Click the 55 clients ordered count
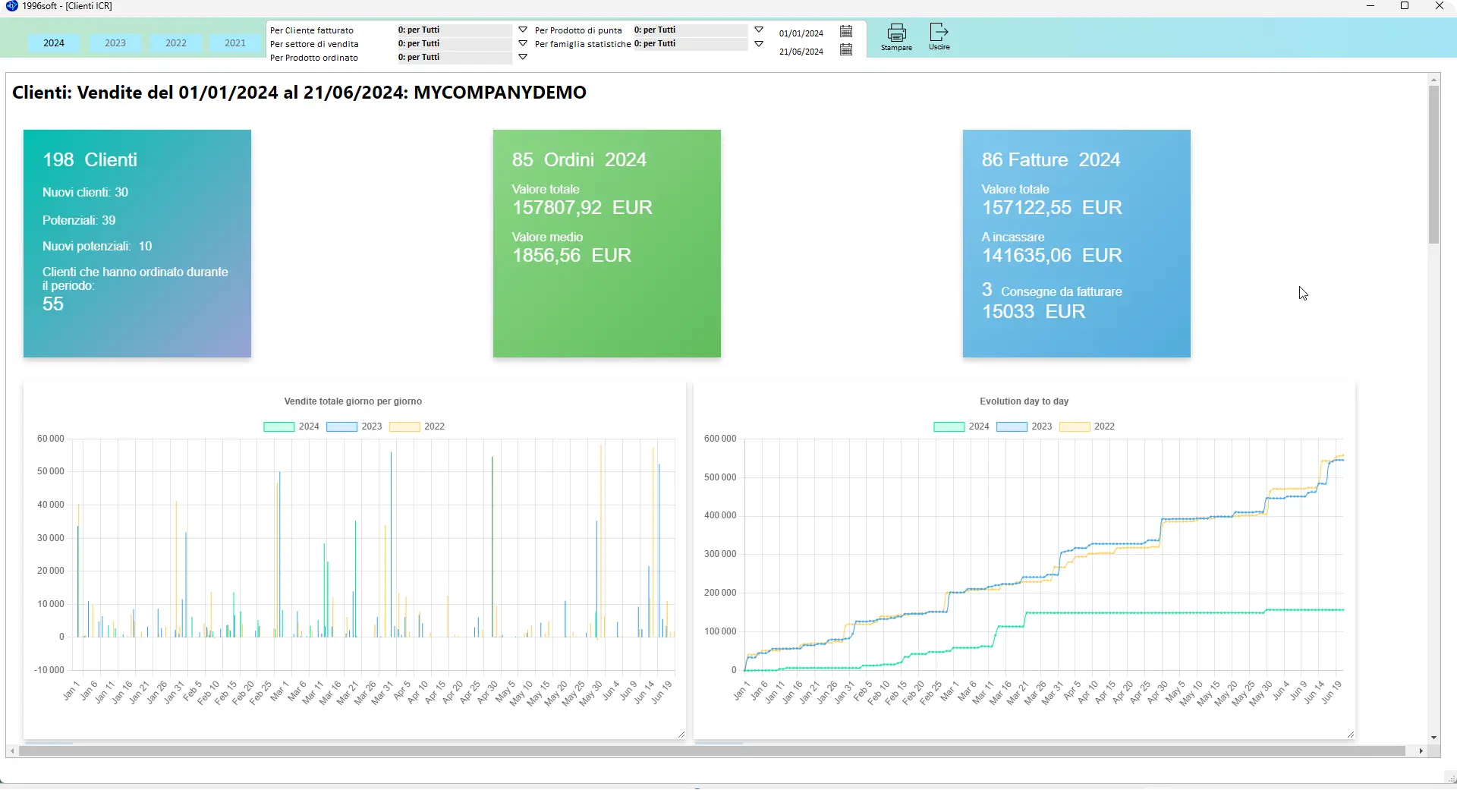1457x812 pixels. 53,304
